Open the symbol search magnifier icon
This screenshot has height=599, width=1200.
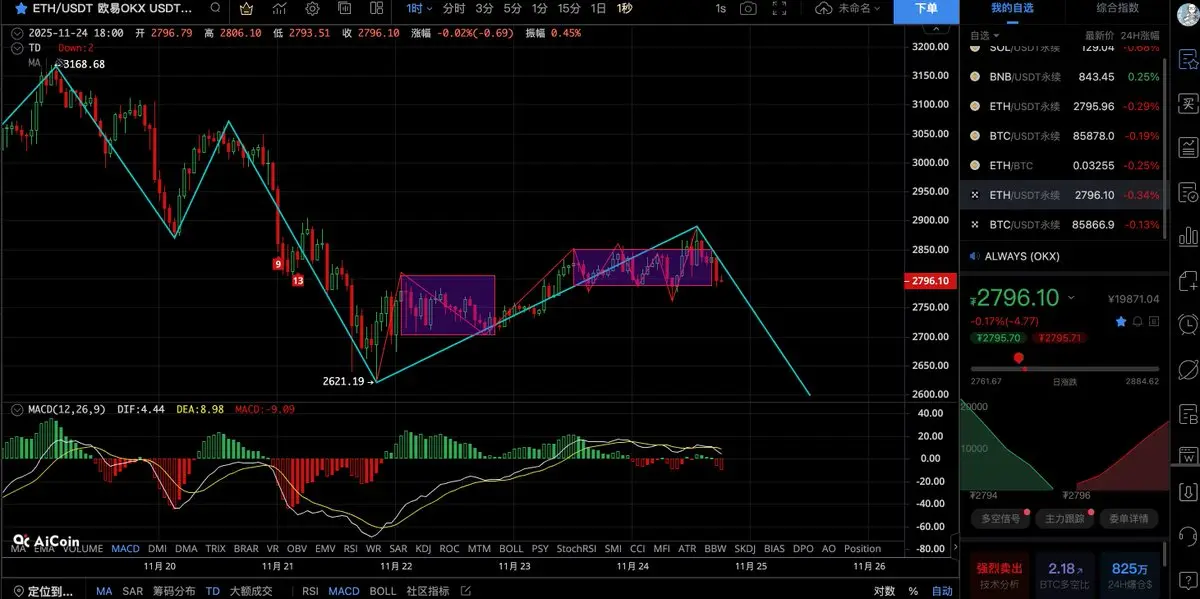[x=215, y=8]
